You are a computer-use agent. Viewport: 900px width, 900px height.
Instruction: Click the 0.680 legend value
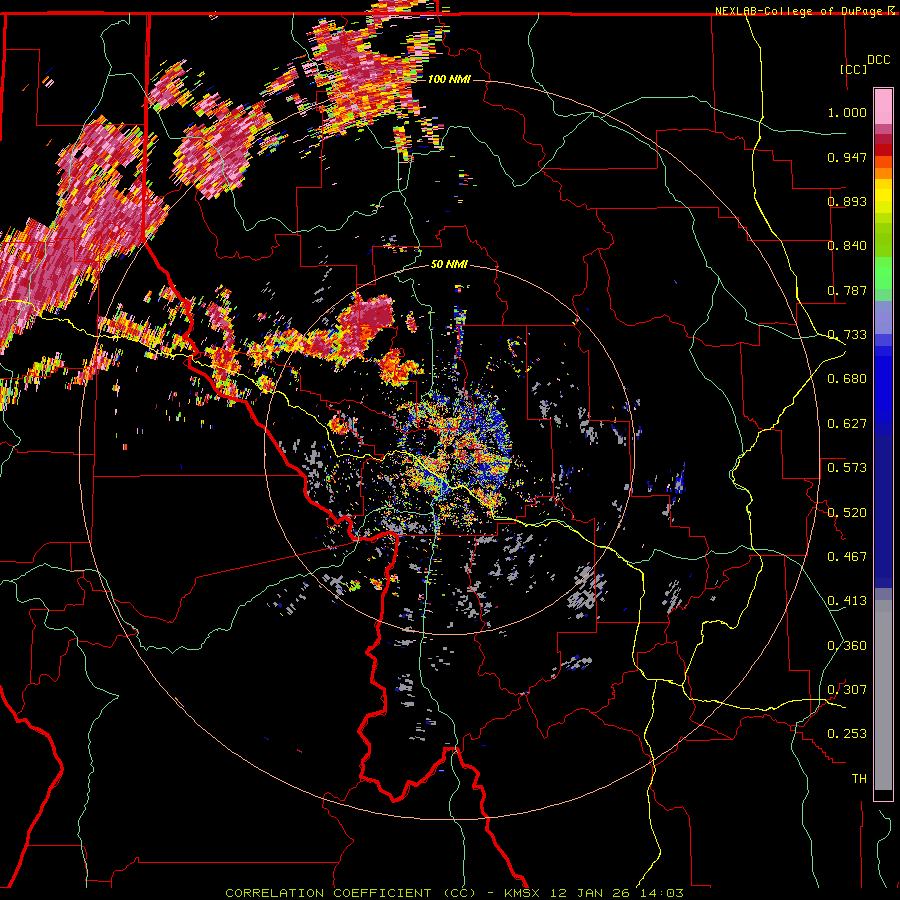[847, 379]
